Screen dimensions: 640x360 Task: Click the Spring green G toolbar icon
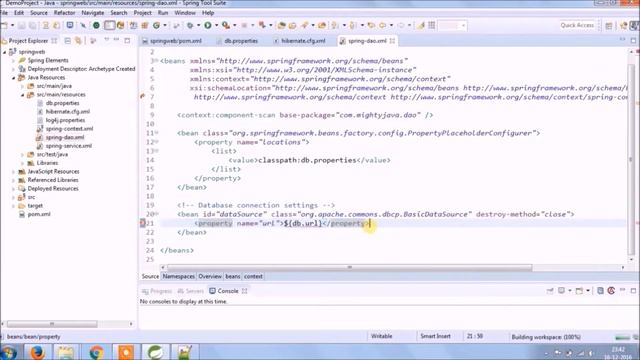156,25
